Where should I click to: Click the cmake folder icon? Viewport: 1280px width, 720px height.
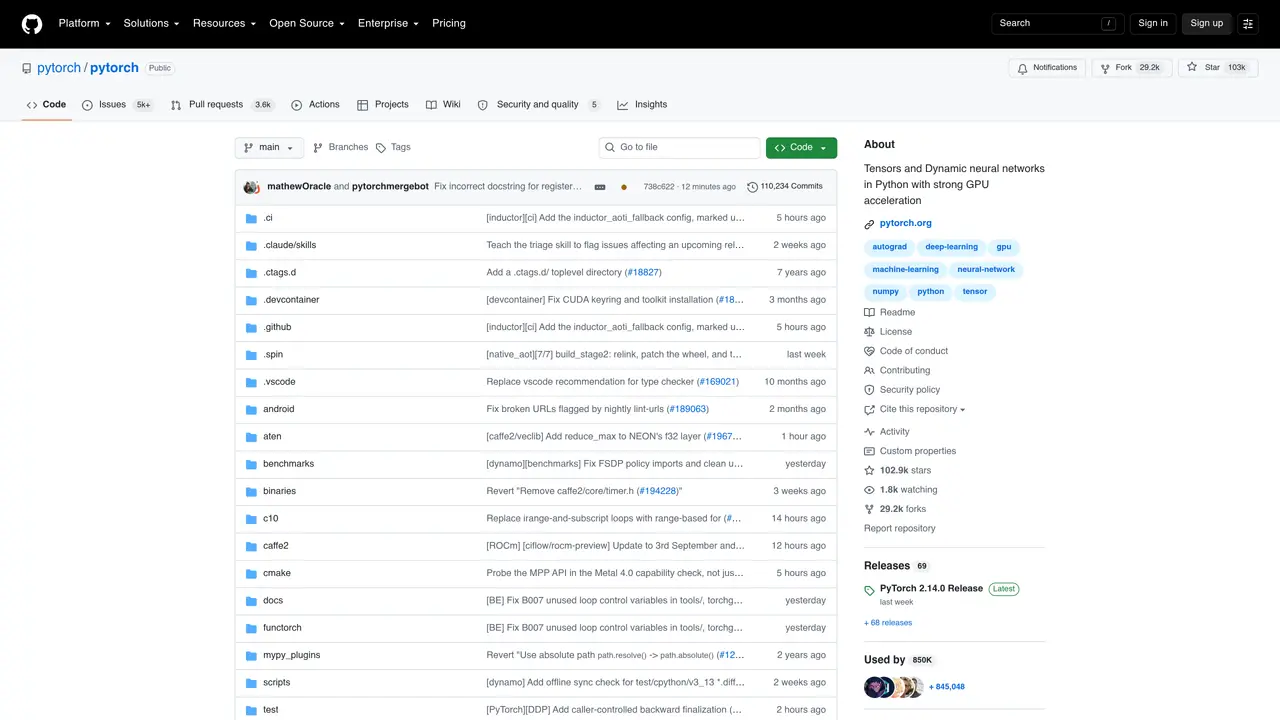click(x=252, y=573)
